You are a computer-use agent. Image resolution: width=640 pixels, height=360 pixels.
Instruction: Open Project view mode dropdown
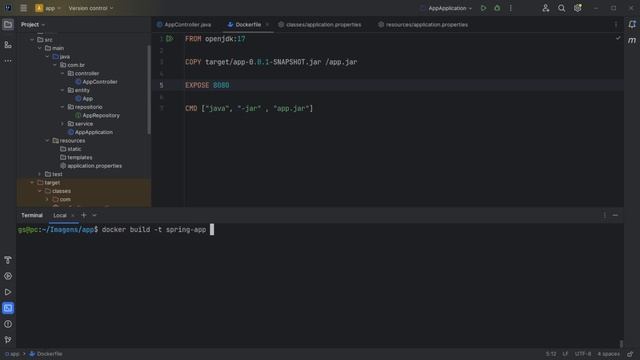[33, 24]
